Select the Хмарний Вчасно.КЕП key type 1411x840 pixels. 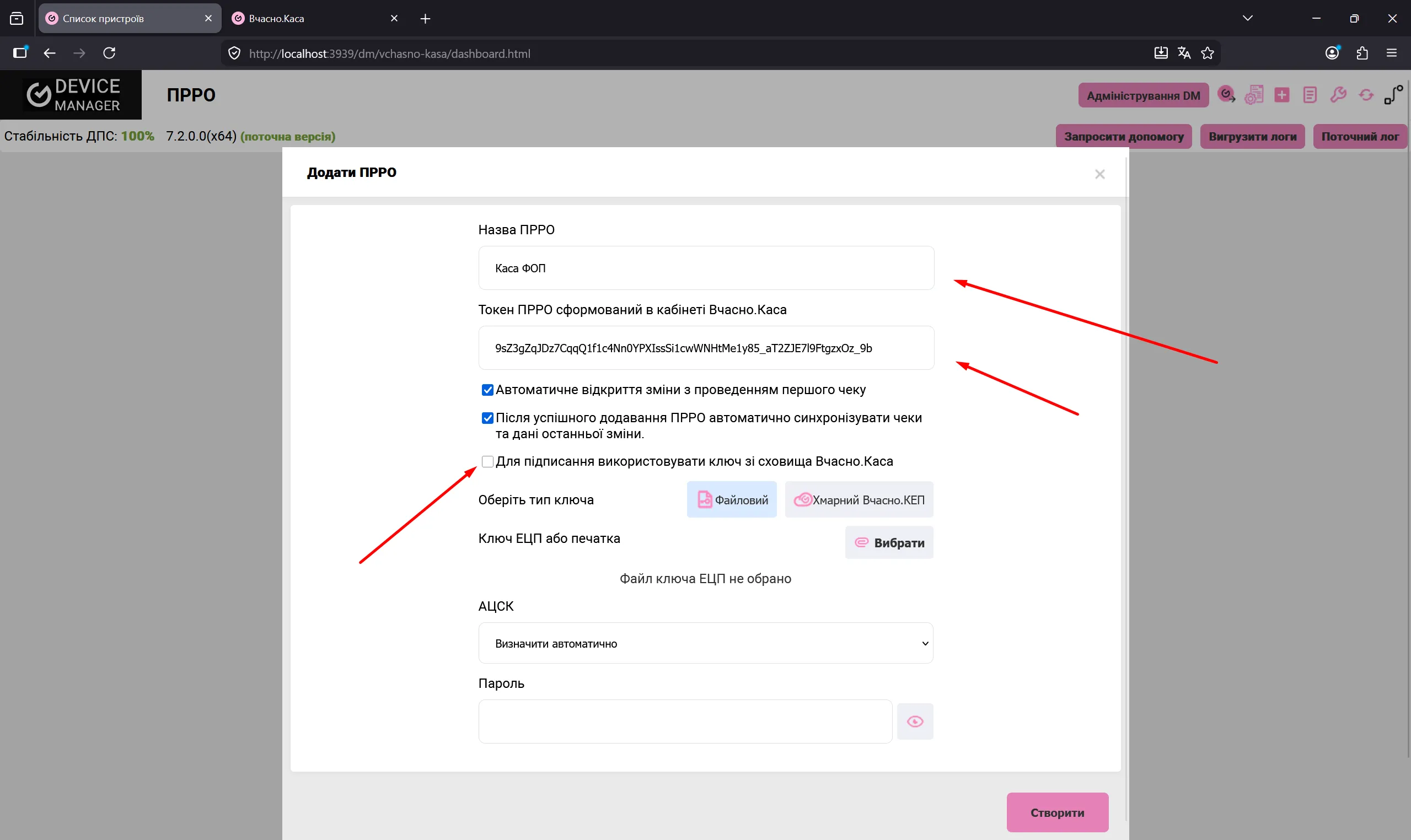click(x=859, y=500)
